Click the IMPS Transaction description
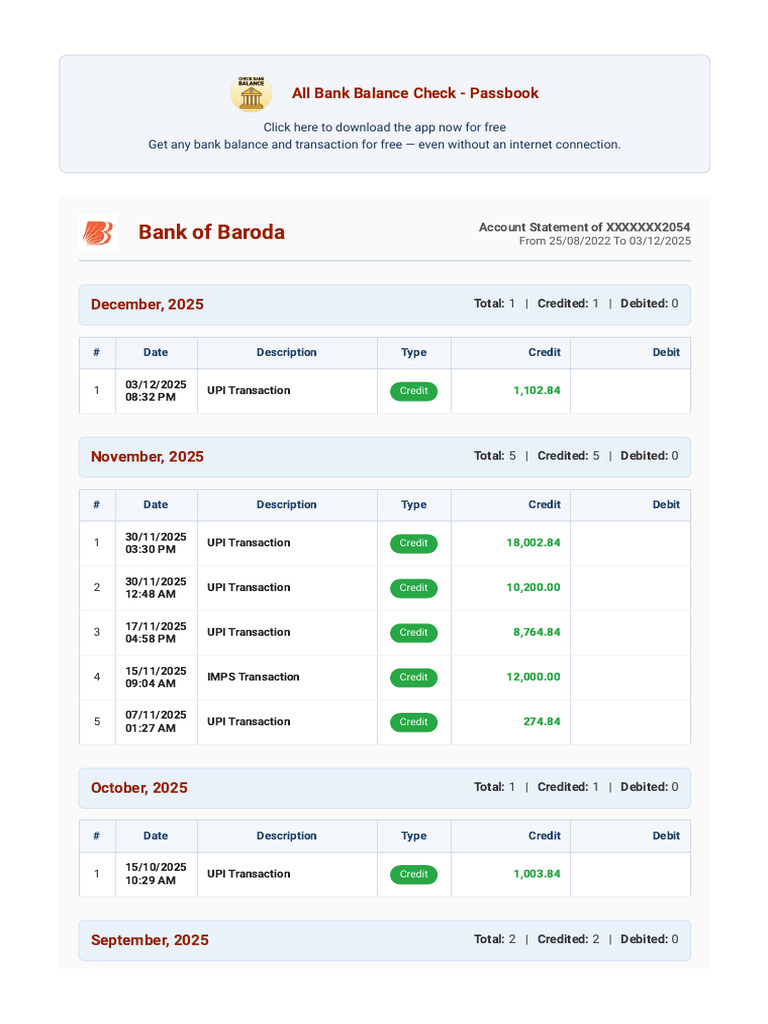 coord(253,677)
